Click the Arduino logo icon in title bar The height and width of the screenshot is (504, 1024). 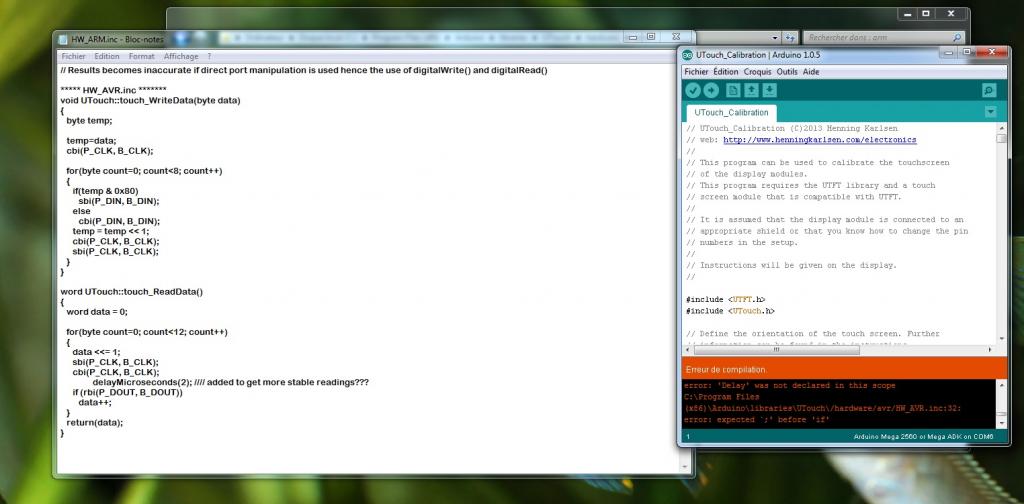pyautogui.click(x=688, y=54)
